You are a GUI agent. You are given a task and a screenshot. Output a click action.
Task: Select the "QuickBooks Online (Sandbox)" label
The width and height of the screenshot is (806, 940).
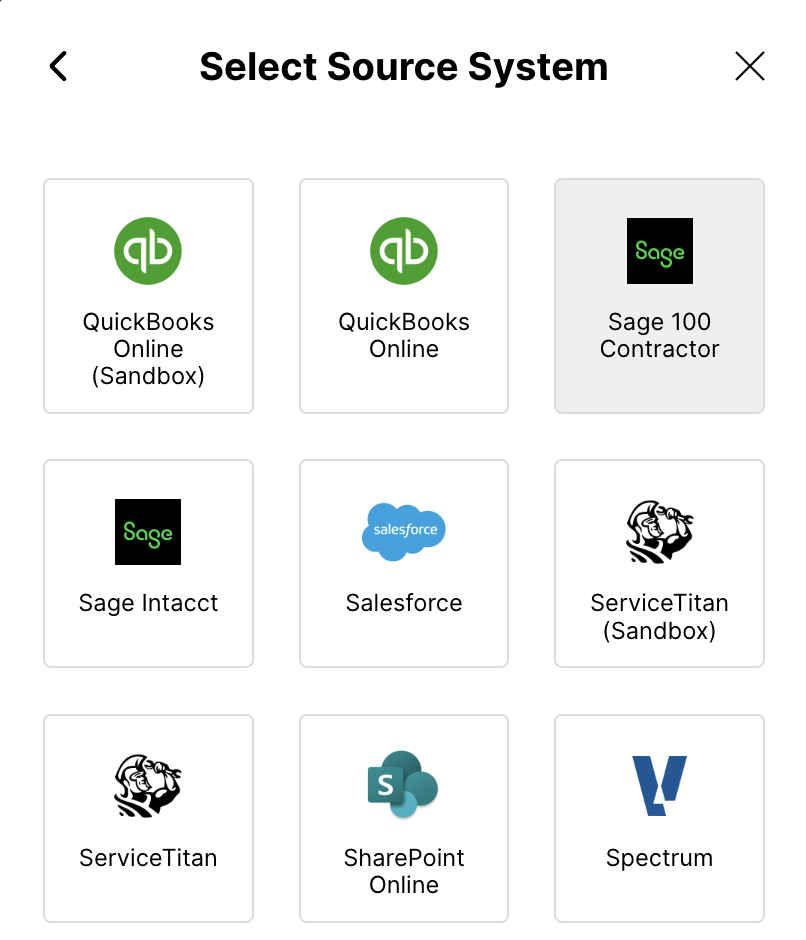(x=148, y=349)
